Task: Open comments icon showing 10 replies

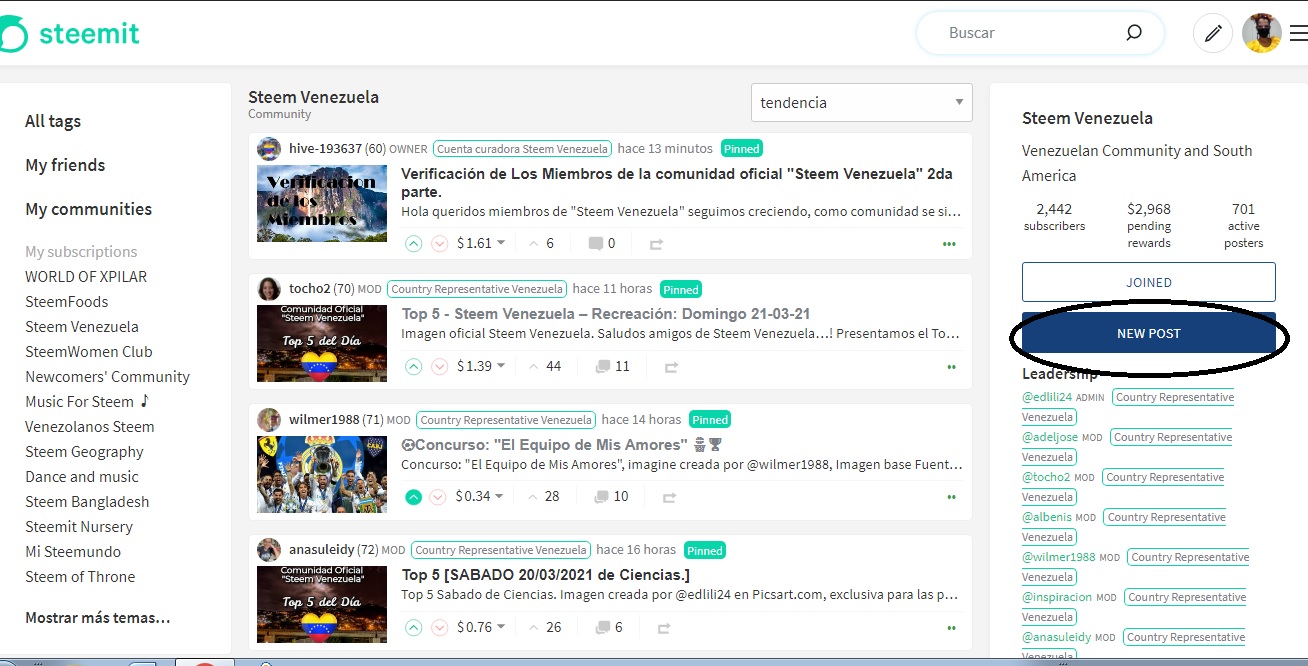Action: (x=602, y=496)
